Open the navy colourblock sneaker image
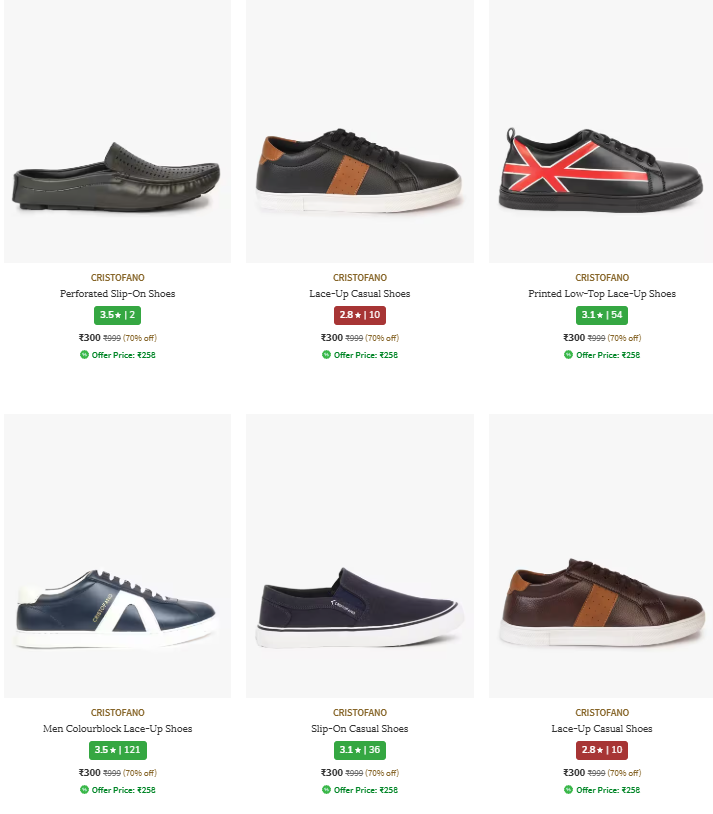 pos(117,555)
